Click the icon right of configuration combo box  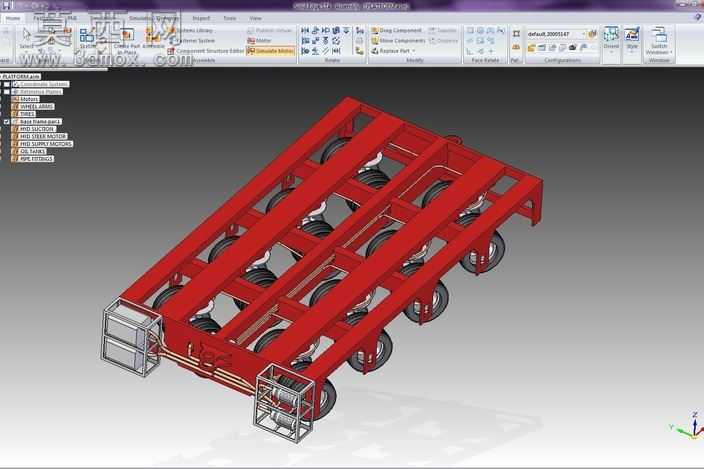pyautogui.click(x=592, y=34)
